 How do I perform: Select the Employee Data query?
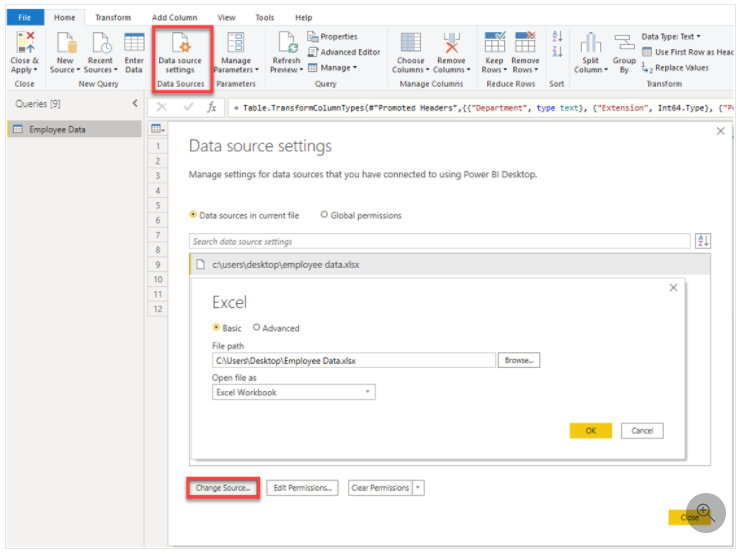click(75, 129)
